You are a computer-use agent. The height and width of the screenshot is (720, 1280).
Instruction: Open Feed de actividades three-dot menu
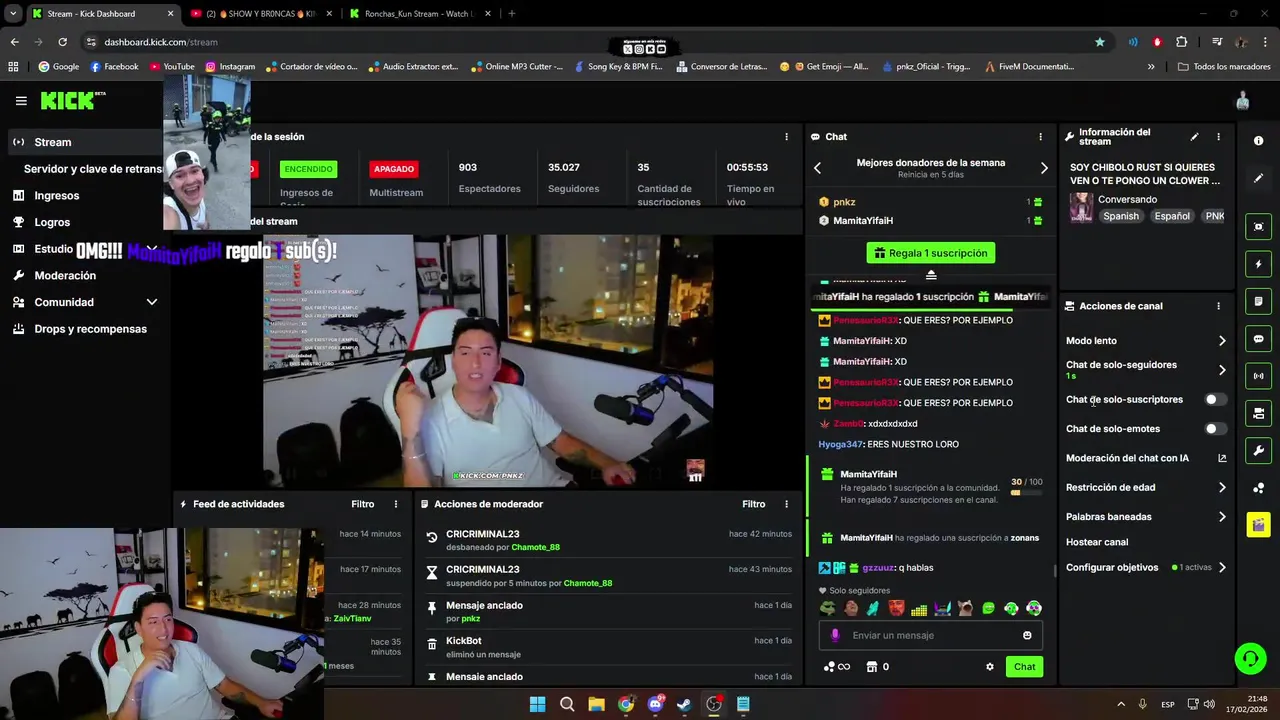pos(396,504)
